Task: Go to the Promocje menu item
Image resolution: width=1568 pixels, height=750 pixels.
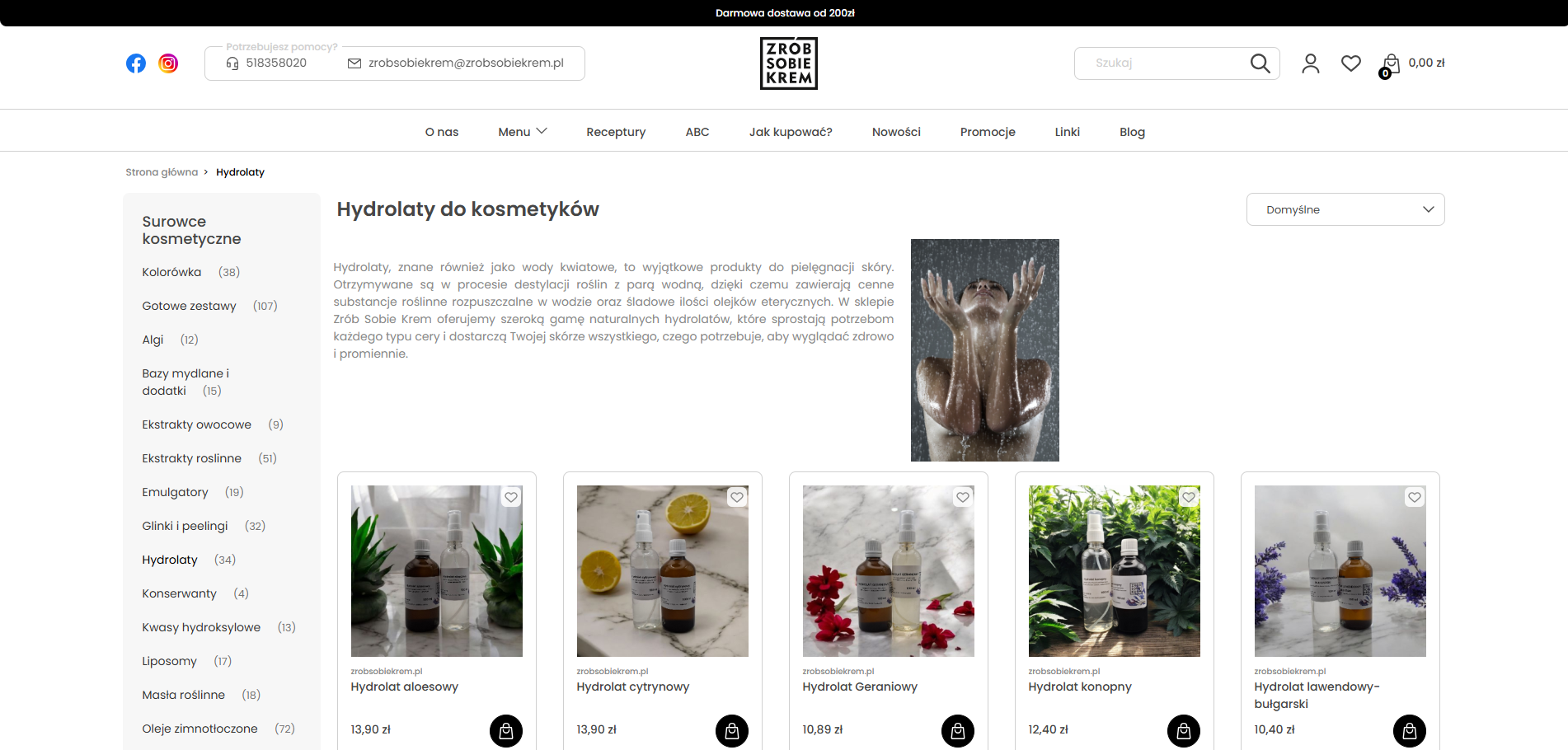Action: tap(988, 132)
